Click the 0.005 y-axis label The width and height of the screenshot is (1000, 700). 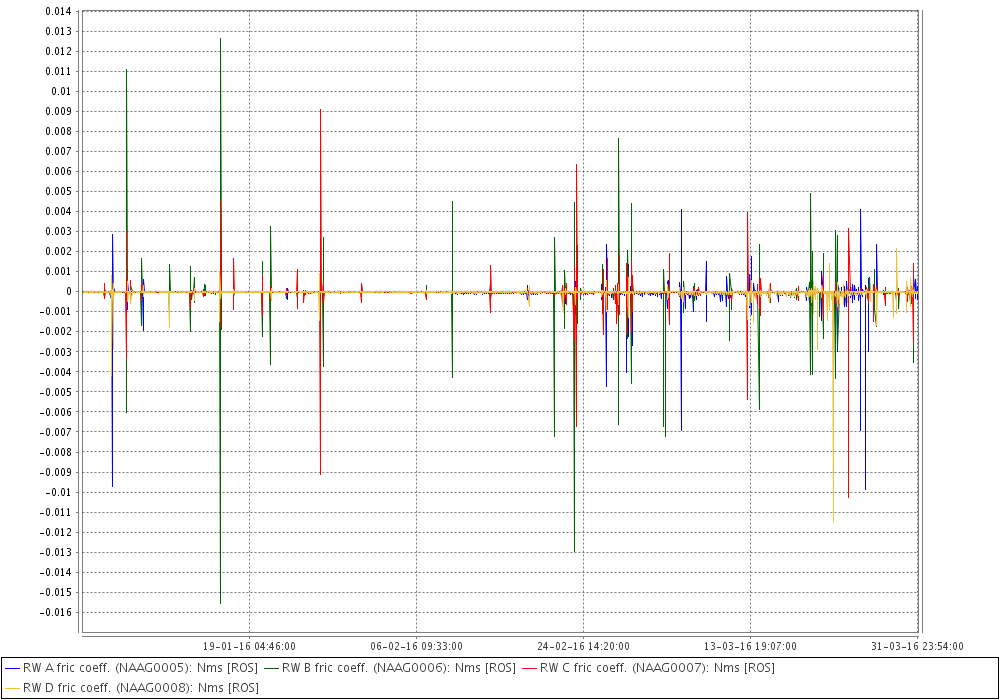click(59, 192)
